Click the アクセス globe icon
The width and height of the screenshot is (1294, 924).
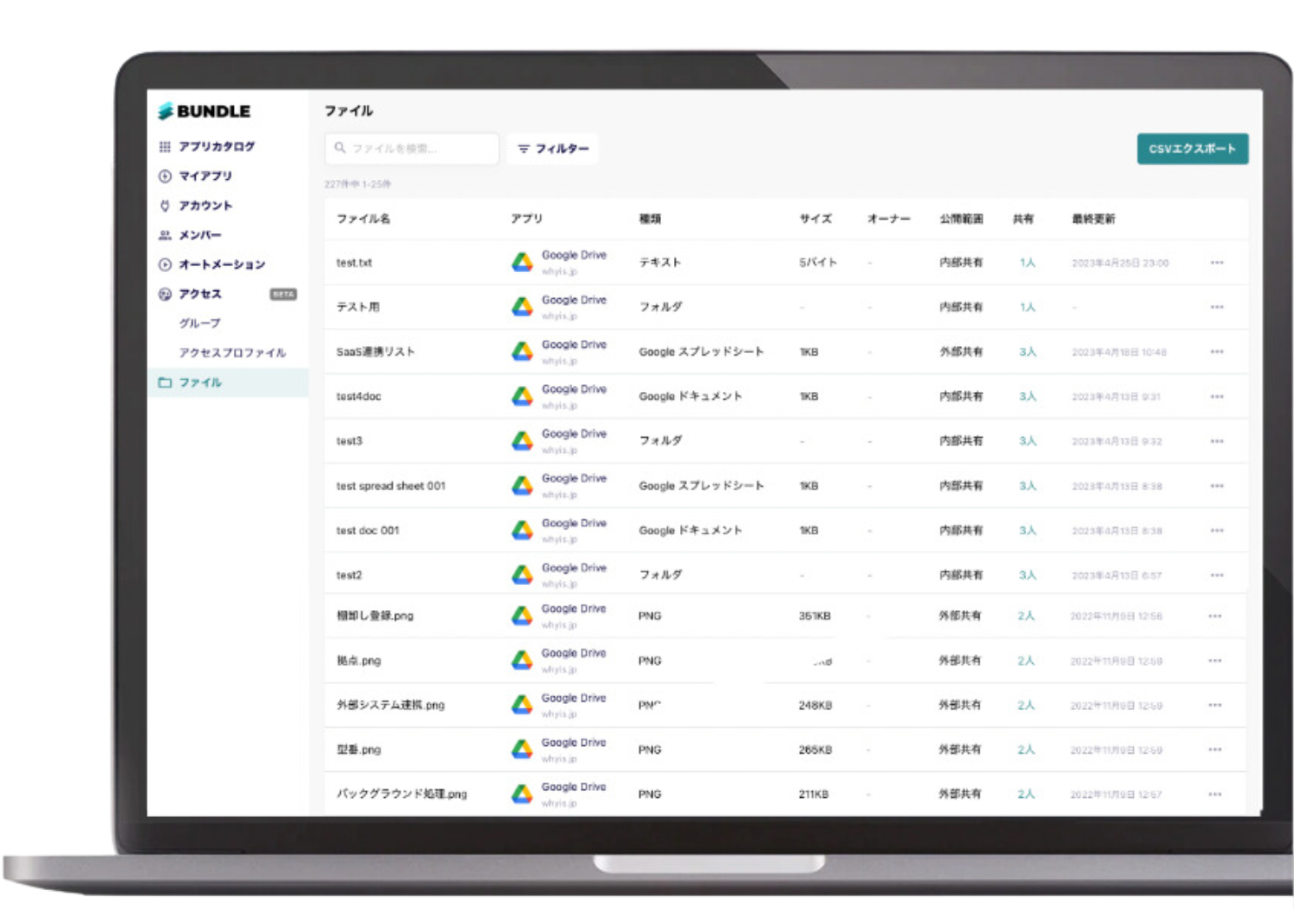pos(165,295)
